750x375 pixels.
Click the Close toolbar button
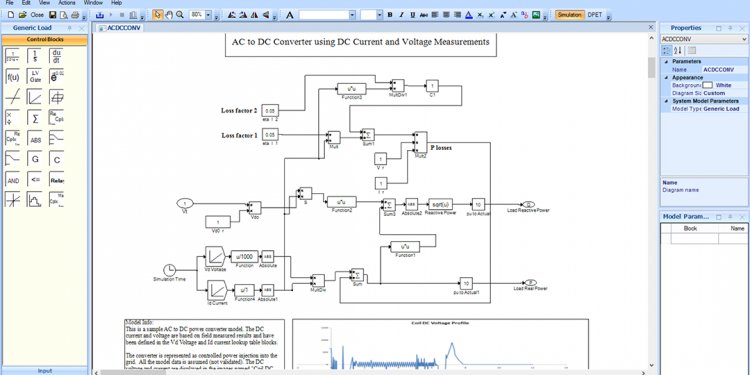pos(37,15)
